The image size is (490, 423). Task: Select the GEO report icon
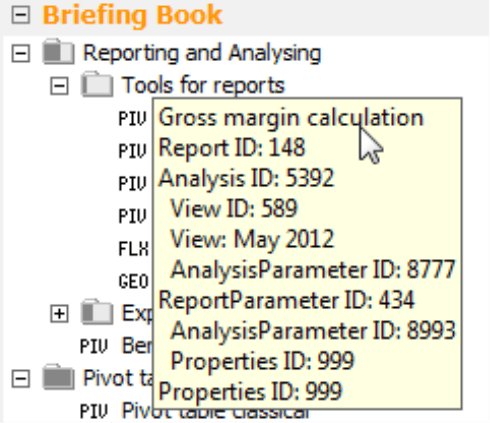click(x=133, y=281)
